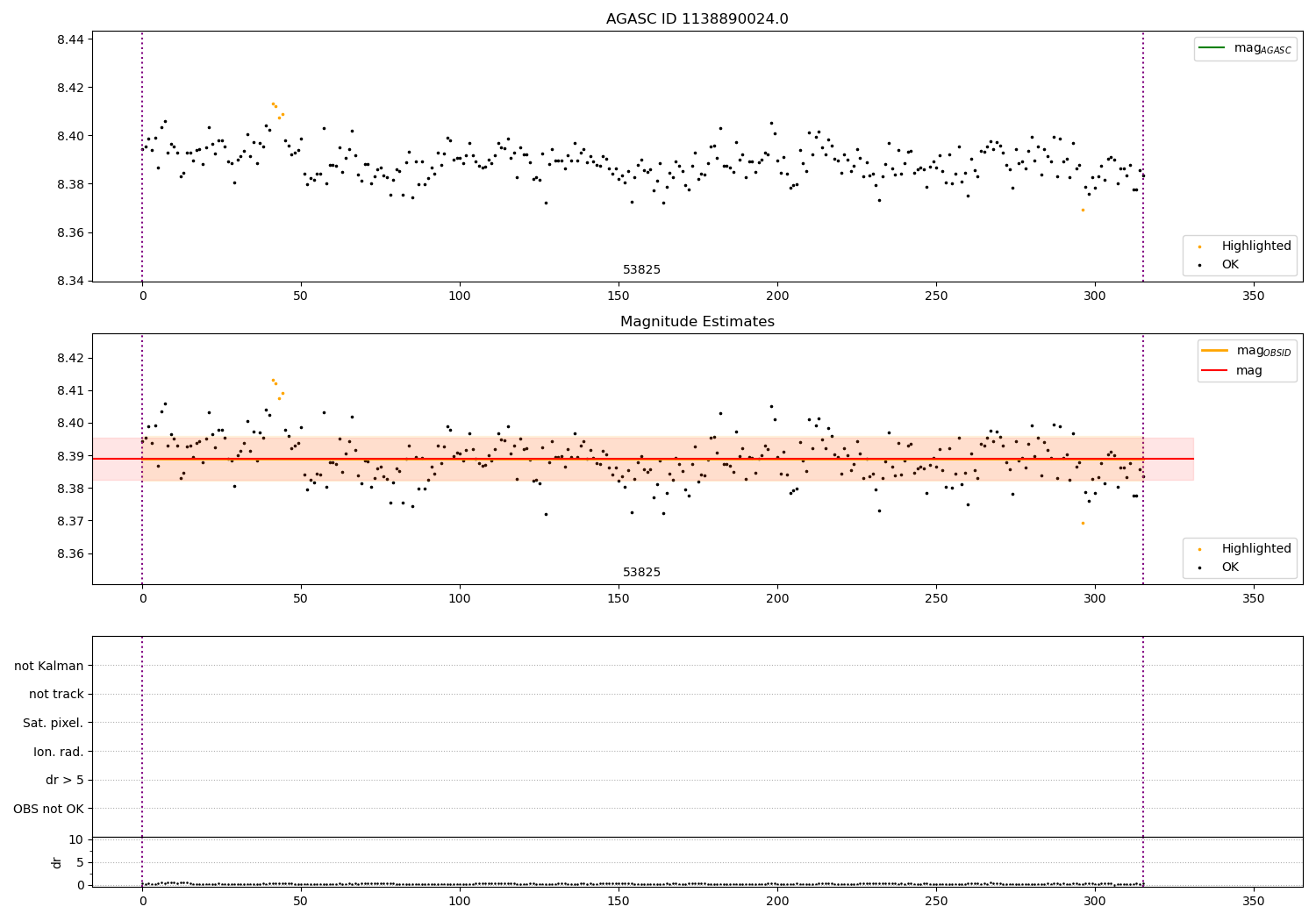Click the 53825 label in middle plot
The height and width of the screenshot is (921, 1316).
pos(641,573)
